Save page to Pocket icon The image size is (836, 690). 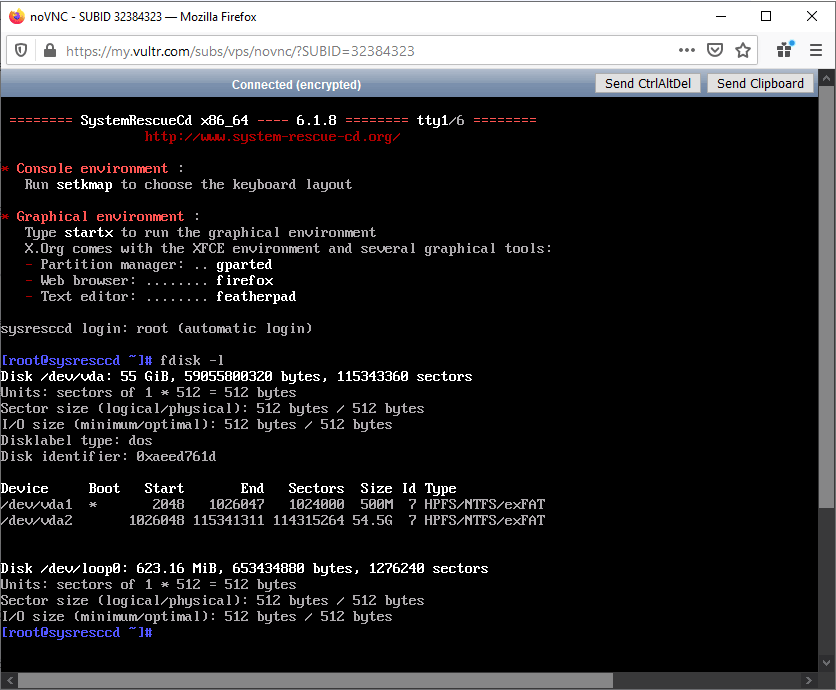[x=714, y=50]
